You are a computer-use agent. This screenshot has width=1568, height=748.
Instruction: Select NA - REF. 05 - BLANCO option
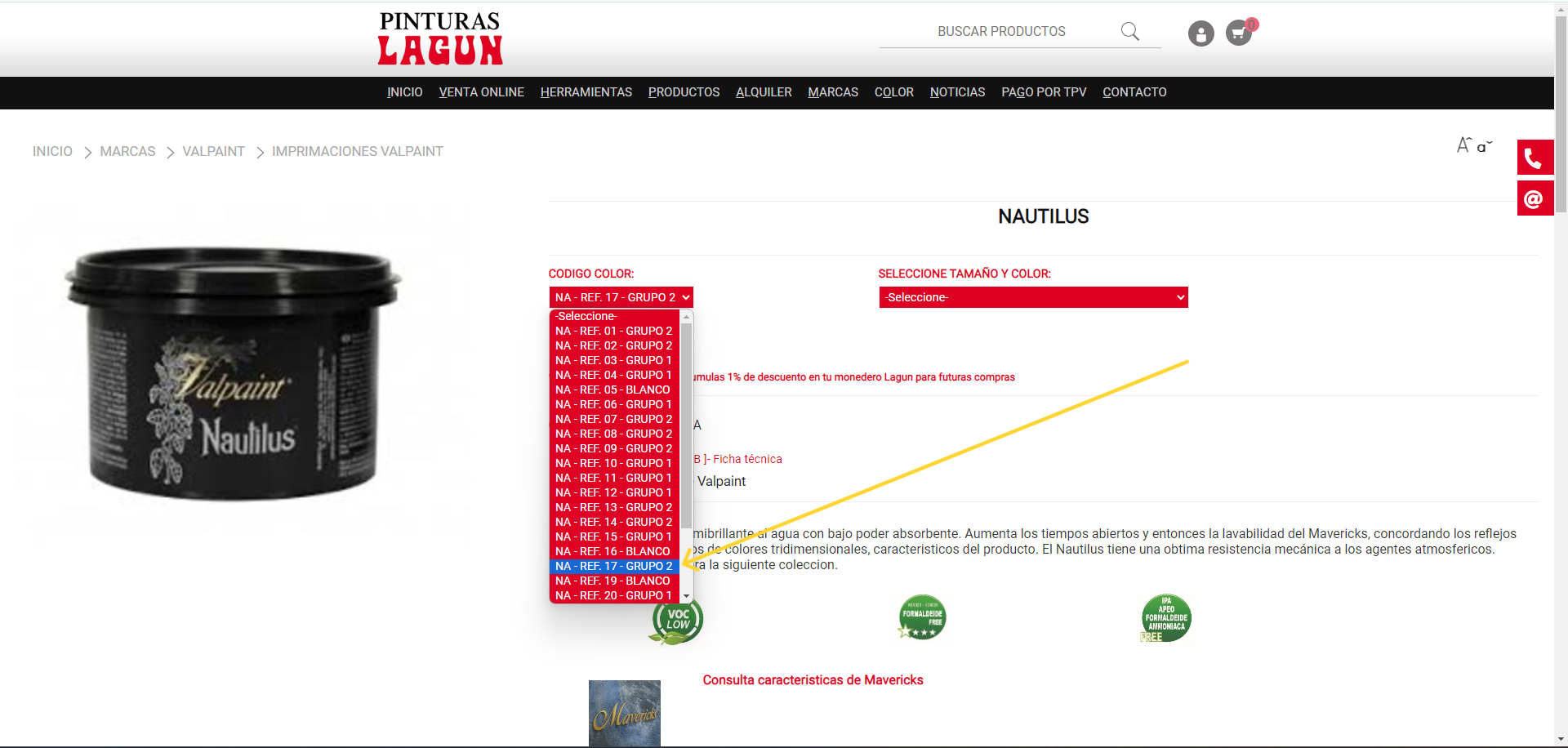point(612,390)
